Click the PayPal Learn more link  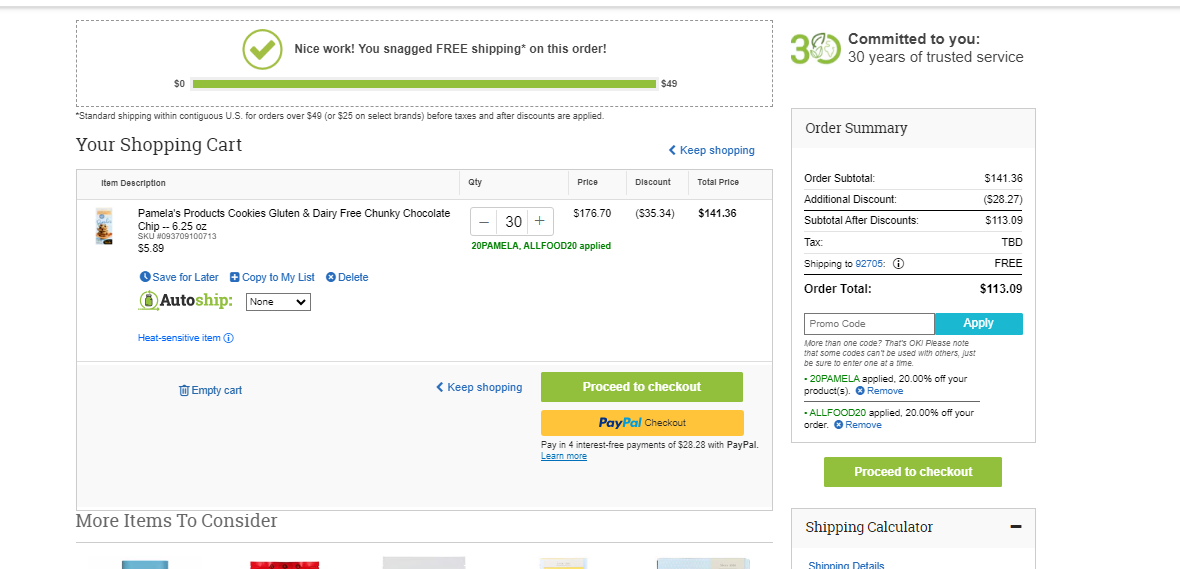tap(564, 456)
